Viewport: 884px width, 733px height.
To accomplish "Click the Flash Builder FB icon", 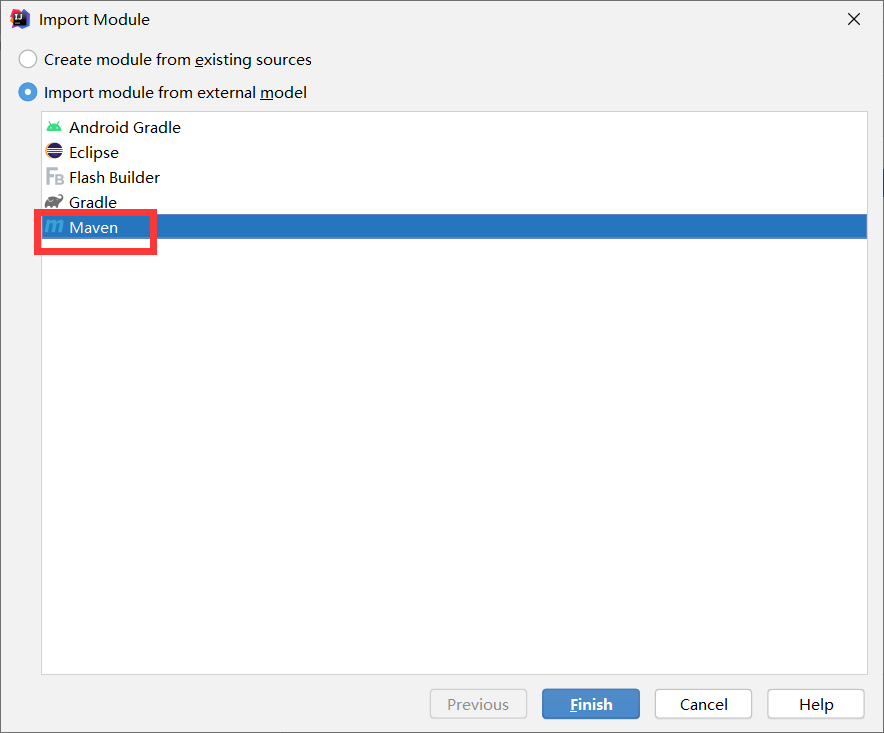I will click(54, 177).
